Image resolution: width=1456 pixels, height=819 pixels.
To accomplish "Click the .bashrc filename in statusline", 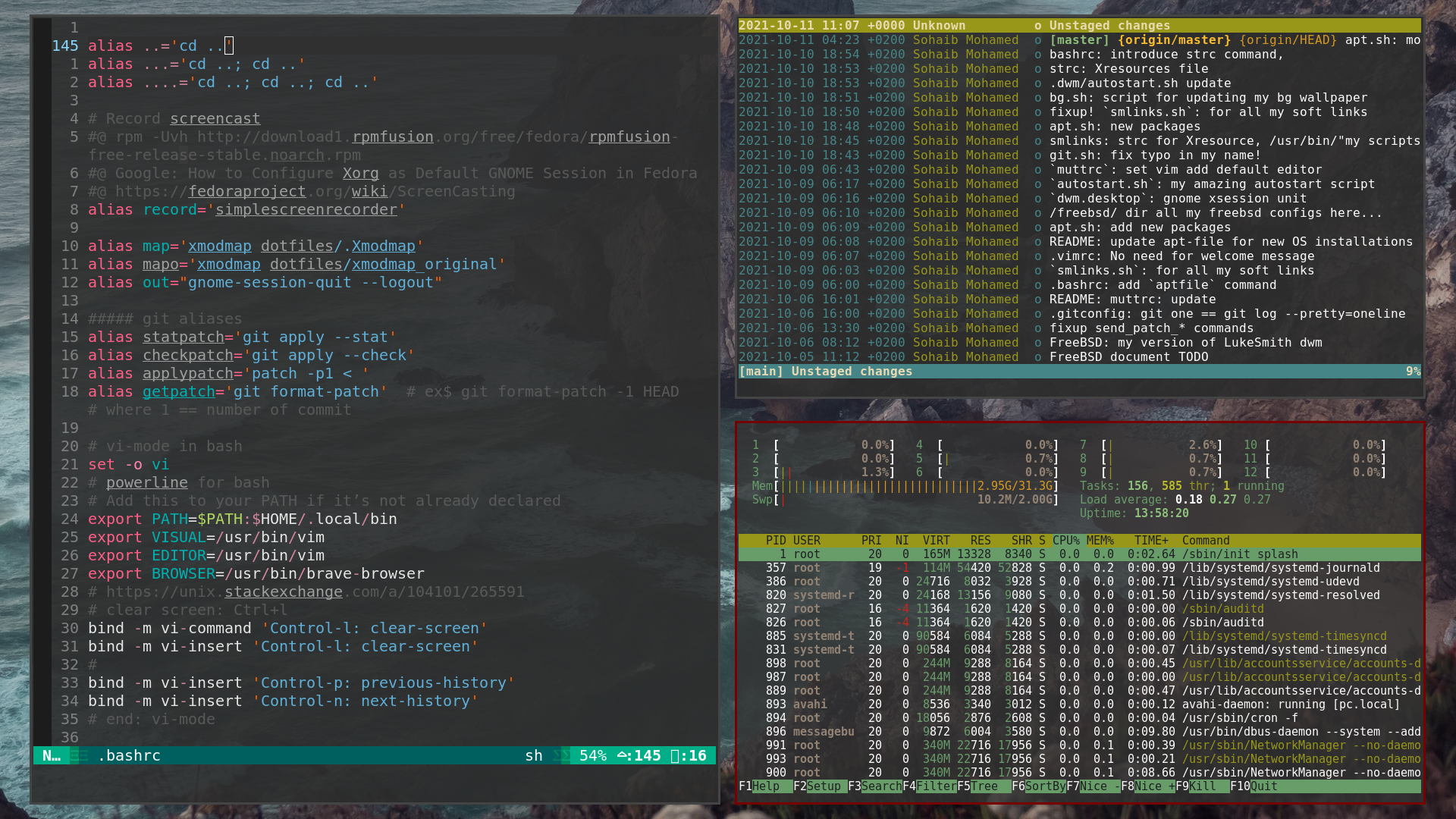I will [129, 755].
